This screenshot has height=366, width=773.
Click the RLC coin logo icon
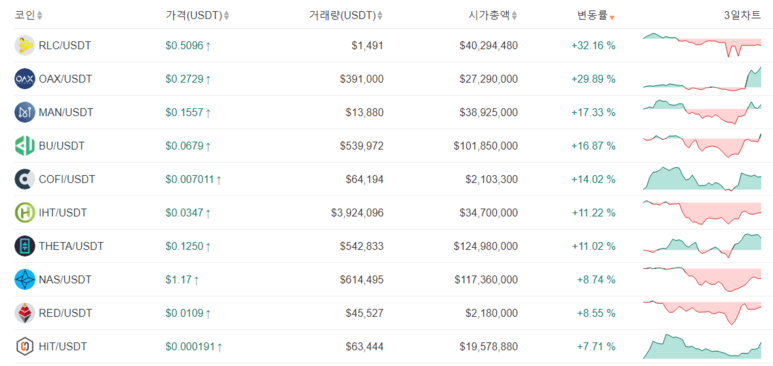pyautogui.click(x=24, y=45)
